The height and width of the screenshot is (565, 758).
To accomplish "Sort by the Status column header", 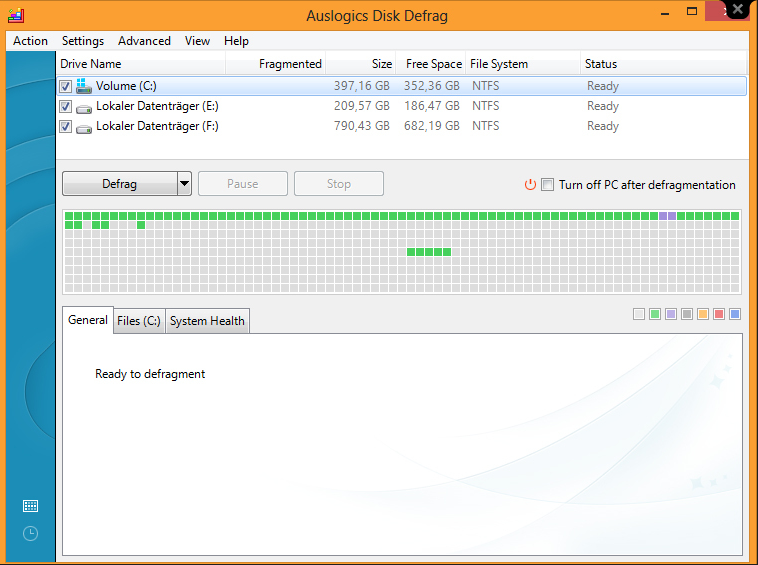I will pos(664,64).
